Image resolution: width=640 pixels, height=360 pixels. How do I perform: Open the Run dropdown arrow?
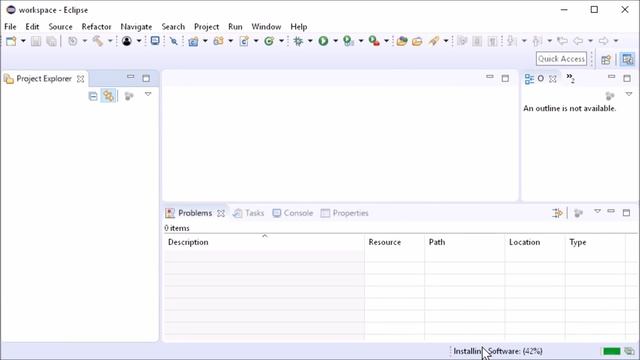[x=336, y=41]
